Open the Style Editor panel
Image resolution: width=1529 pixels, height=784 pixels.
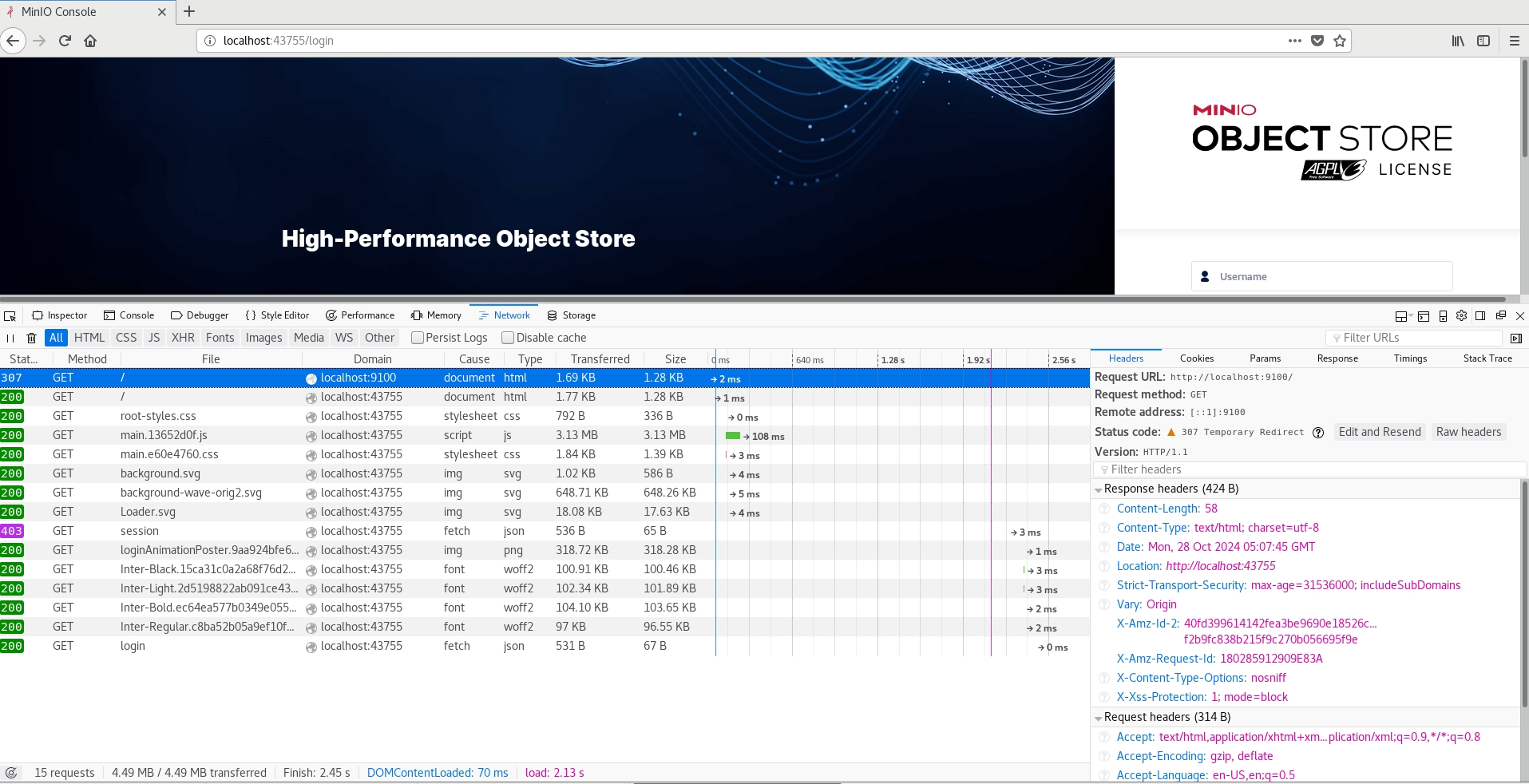point(277,315)
